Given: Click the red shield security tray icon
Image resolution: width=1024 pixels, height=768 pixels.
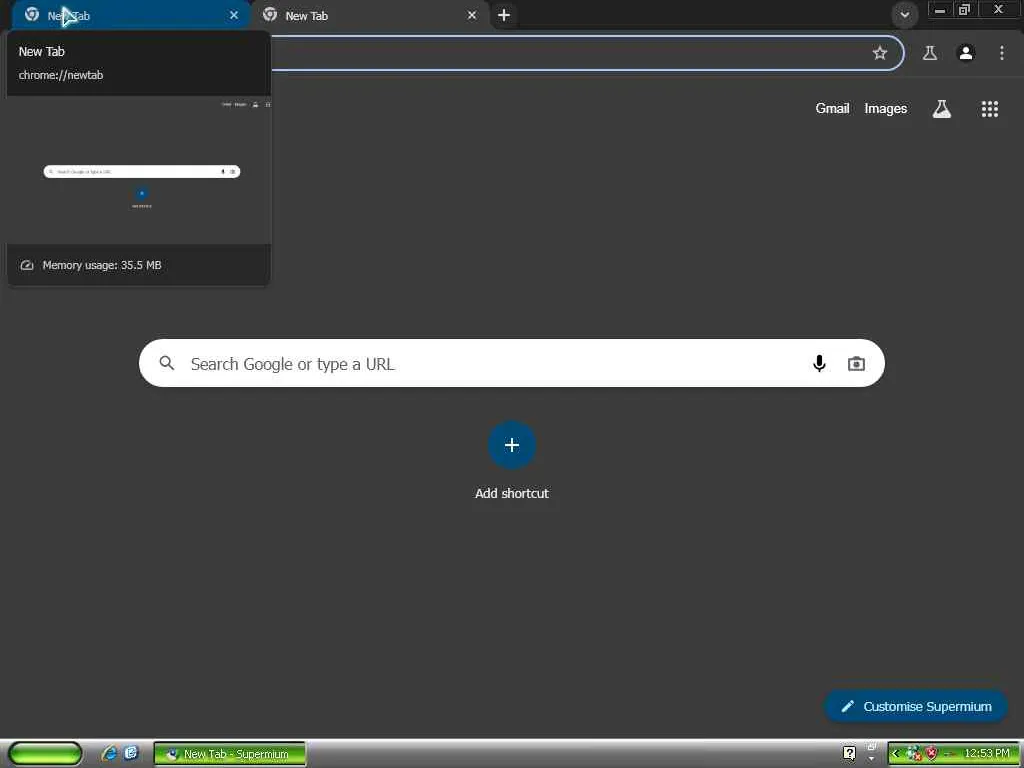Looking at the screenshot, I should [932, 754].
